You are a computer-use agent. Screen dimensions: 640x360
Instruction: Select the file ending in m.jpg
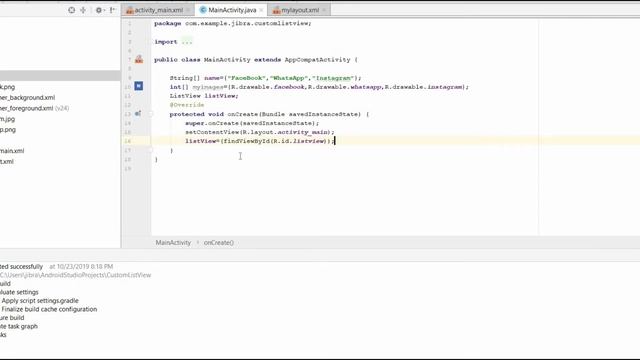click(x=7, y=119)
